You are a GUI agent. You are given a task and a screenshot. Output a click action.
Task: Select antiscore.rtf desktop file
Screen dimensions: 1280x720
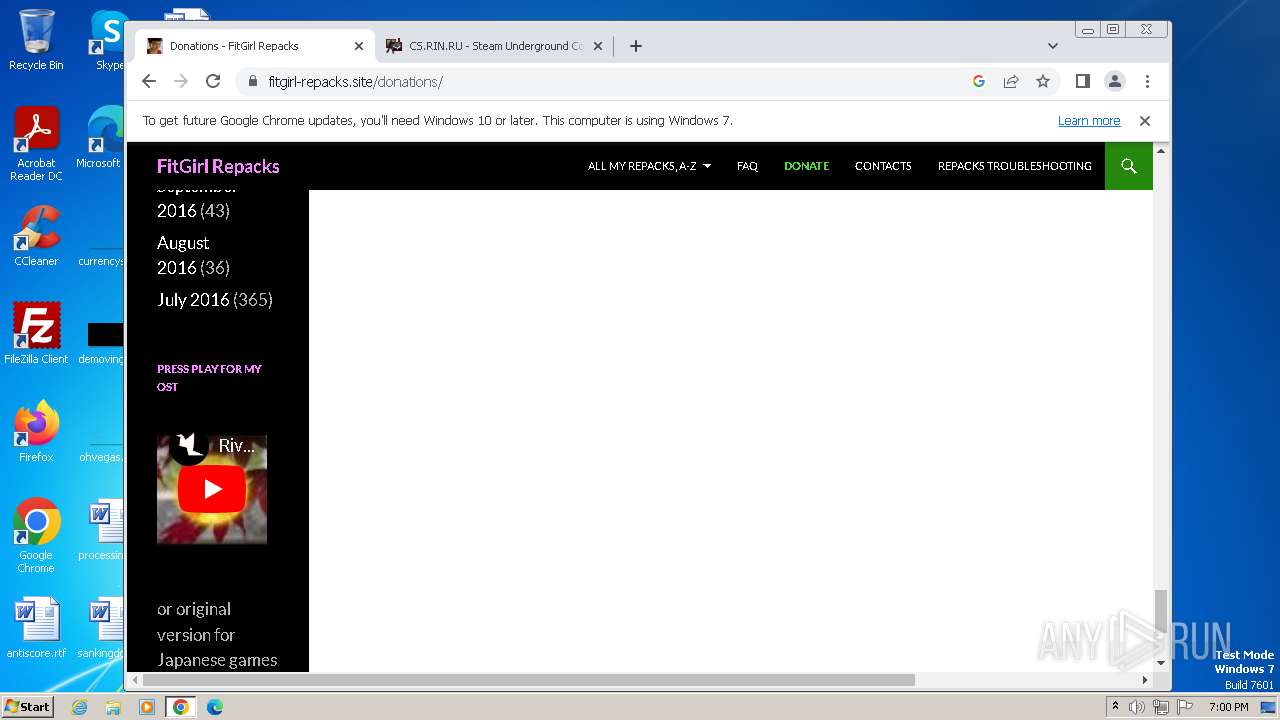pyautogui.click(x=36, y=628)
